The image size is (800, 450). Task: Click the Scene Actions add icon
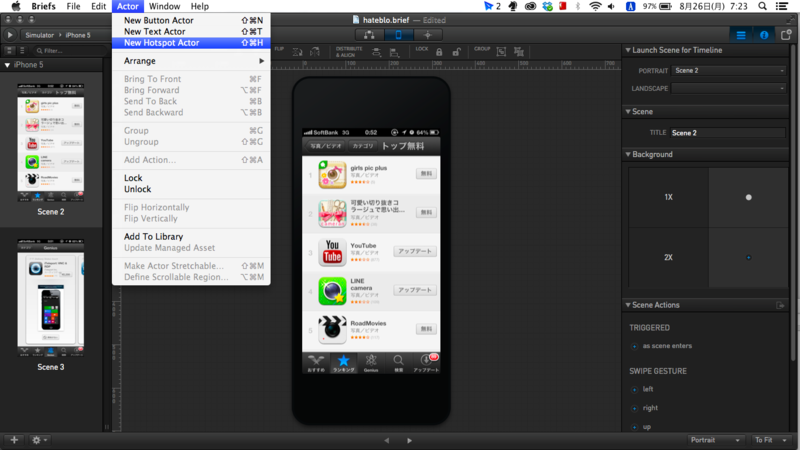(780, 305)
